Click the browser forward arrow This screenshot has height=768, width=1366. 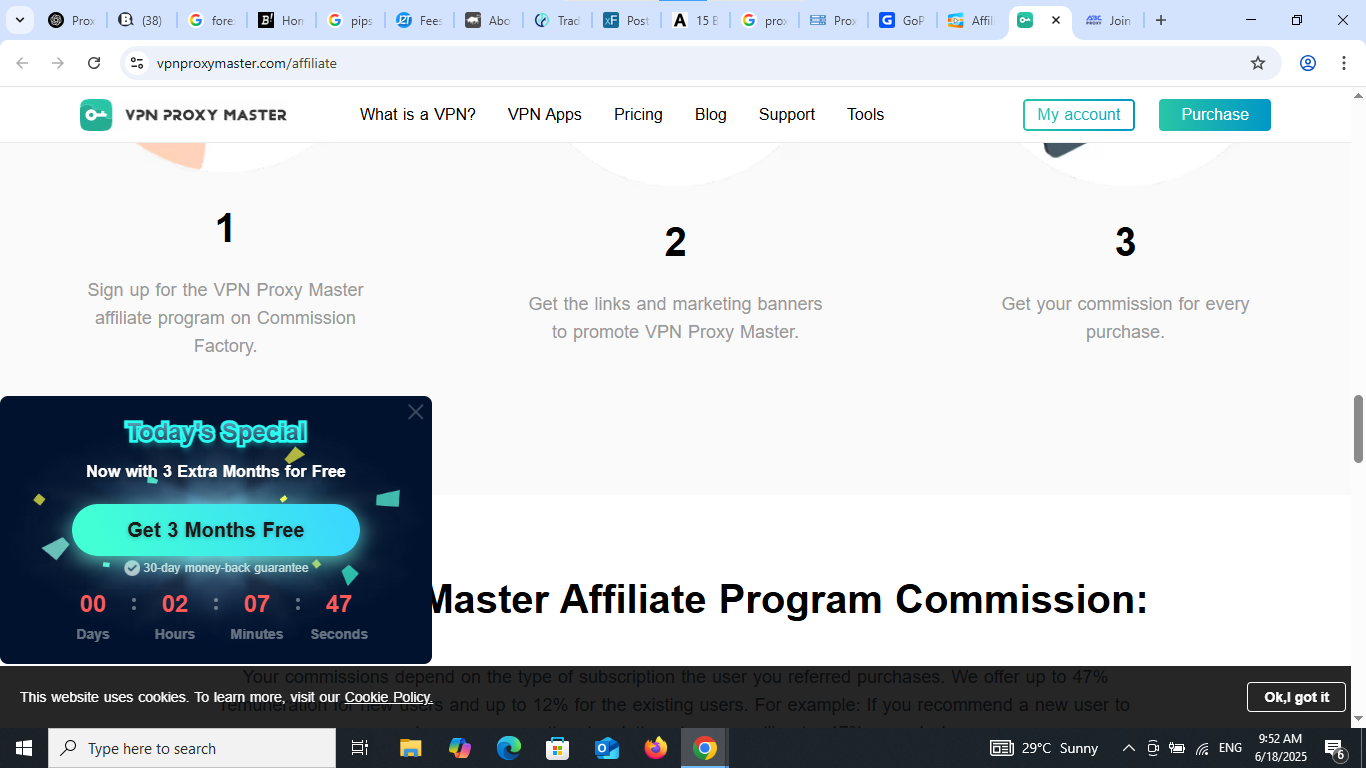click(x=58, y=63)
